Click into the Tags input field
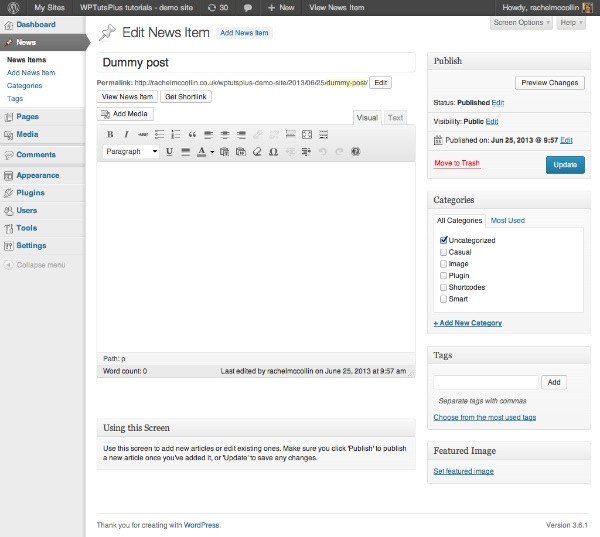The height and width of the screenshot is (537, 600). pyautogui.click(x=486, y=382)
